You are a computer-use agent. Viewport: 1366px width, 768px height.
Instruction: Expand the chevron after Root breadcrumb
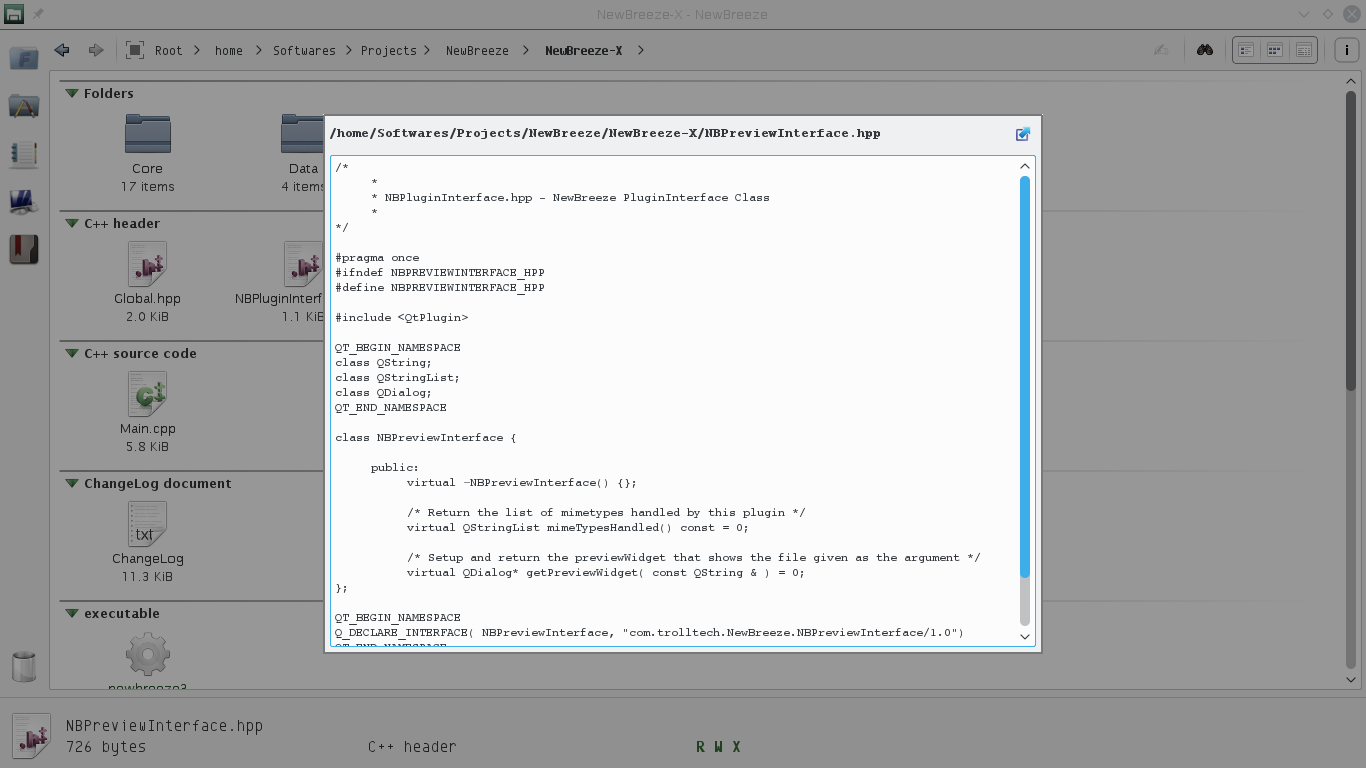coord(197,50)
